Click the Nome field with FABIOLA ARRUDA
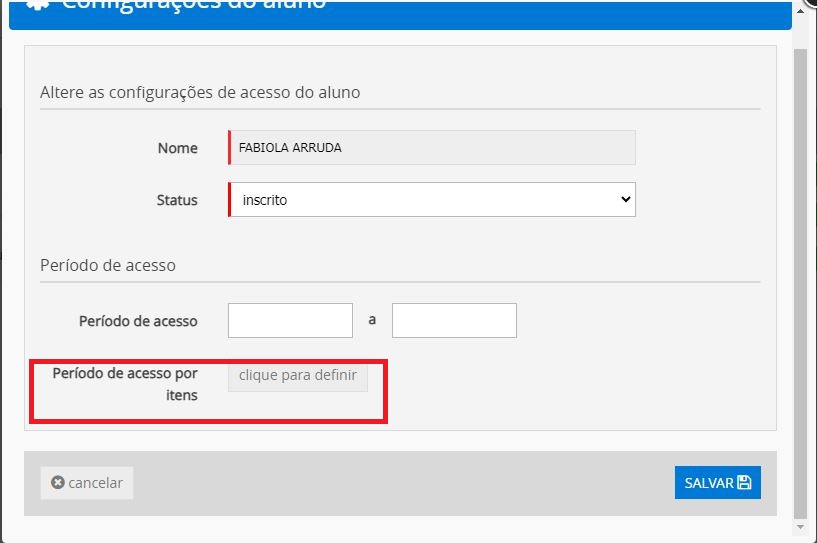The image size is (817, 543). [432, 147]
